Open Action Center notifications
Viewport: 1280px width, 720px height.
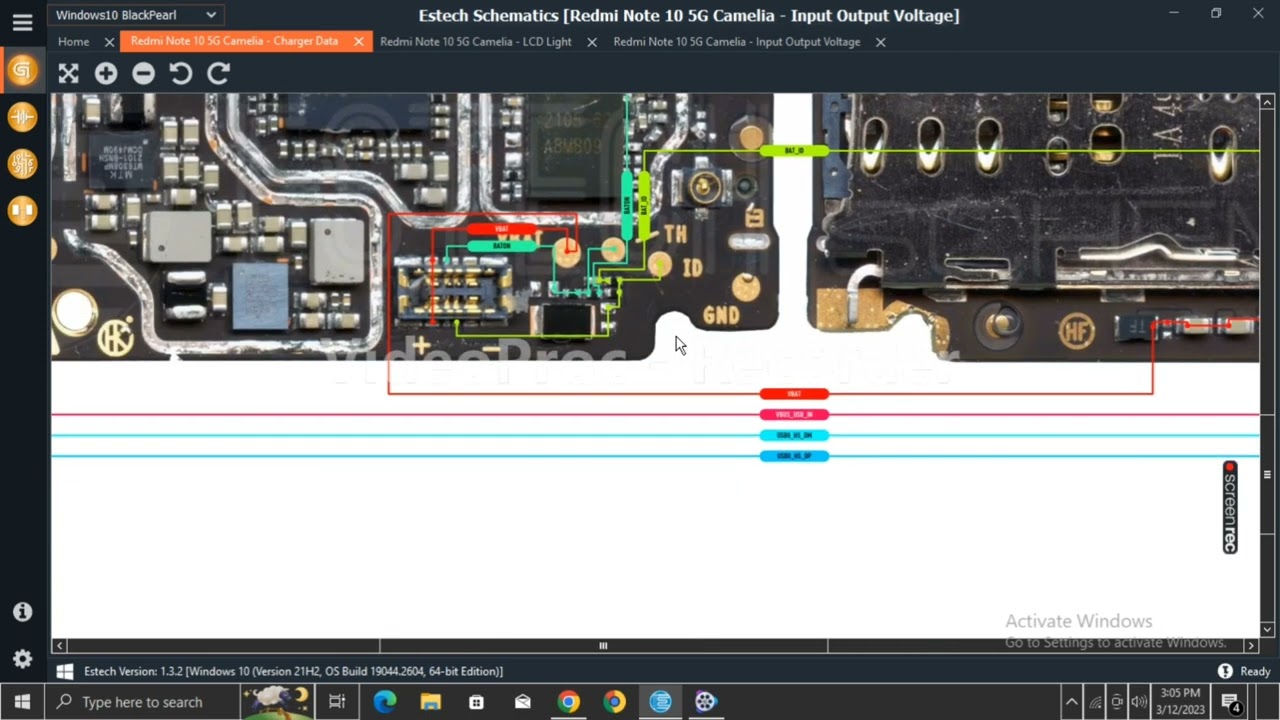pyautogui.click(x=1232, y=702)
